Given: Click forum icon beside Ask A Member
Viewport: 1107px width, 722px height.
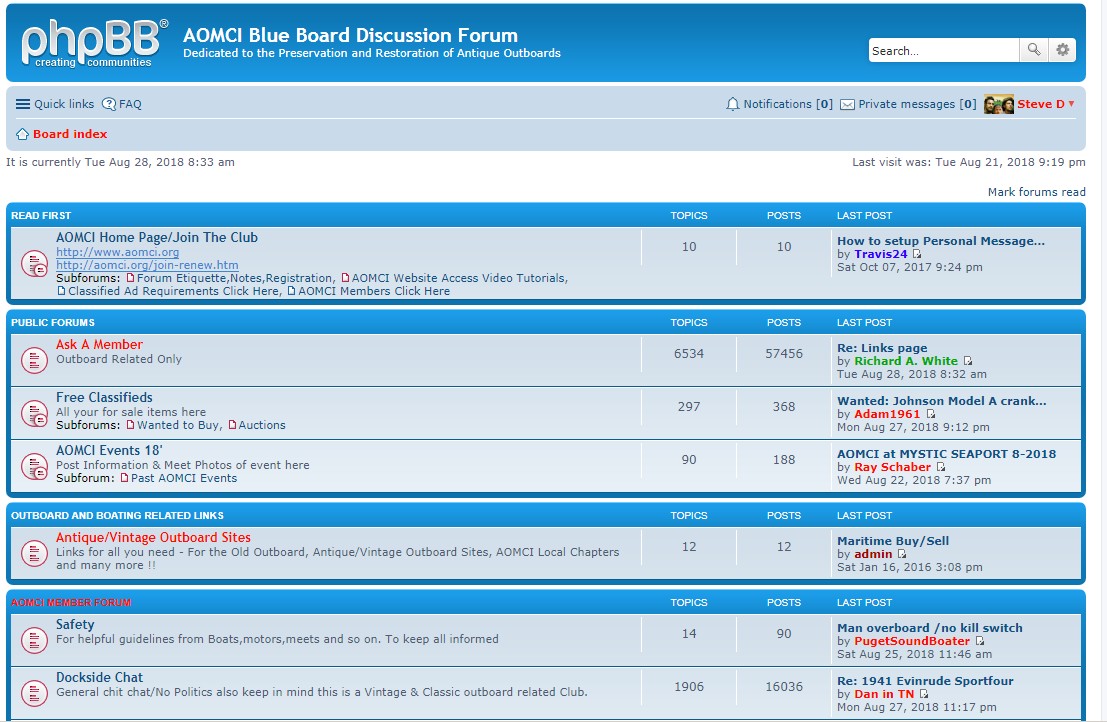Looking at the screenshot, I should click(34, 360).
